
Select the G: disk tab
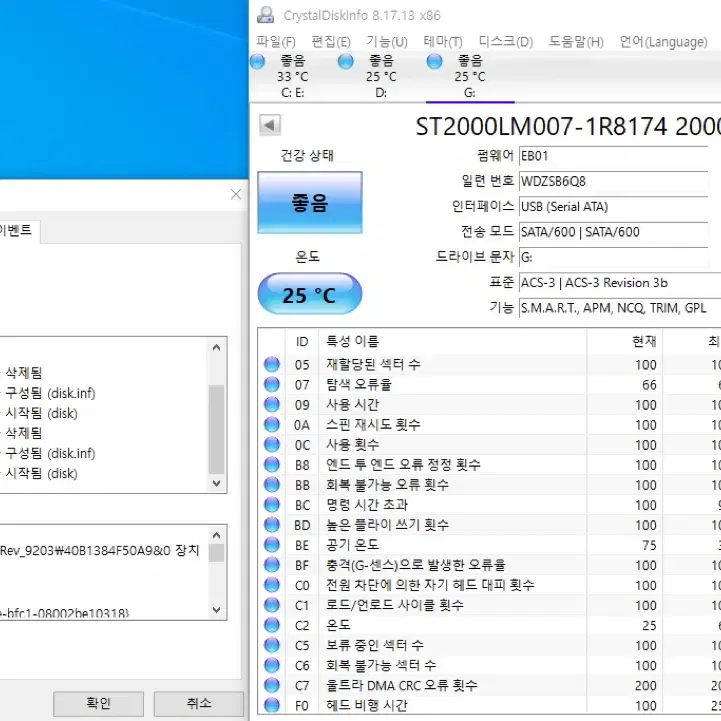(x=470, y=76)
